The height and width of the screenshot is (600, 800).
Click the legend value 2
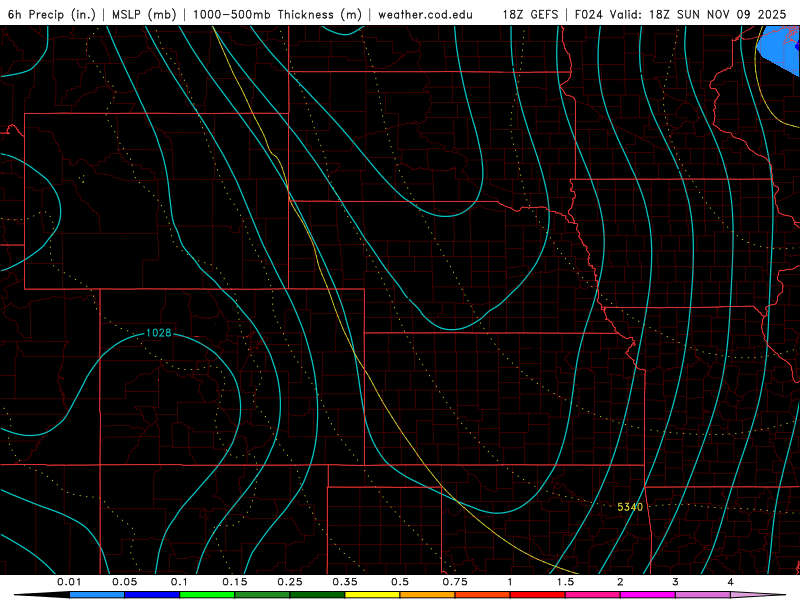[620, 582]
